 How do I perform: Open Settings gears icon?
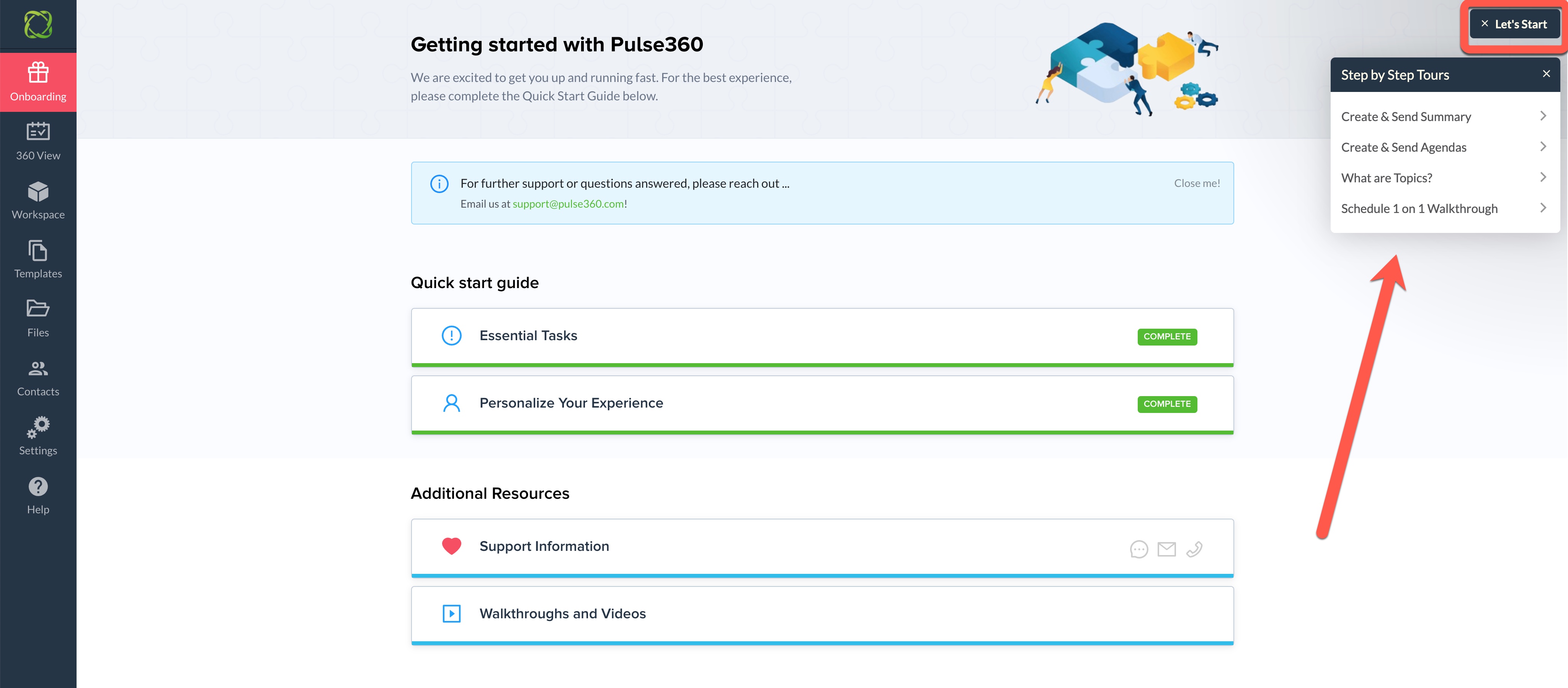[38, 427]
